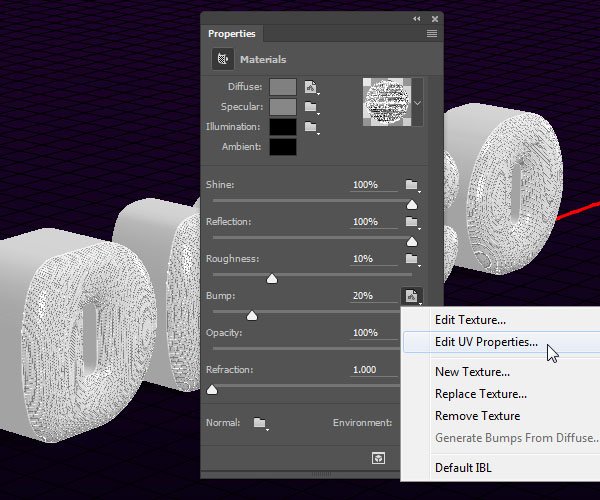Choose Replace Texture menu entry
600x500 pixels.
[x=481, y=394]
